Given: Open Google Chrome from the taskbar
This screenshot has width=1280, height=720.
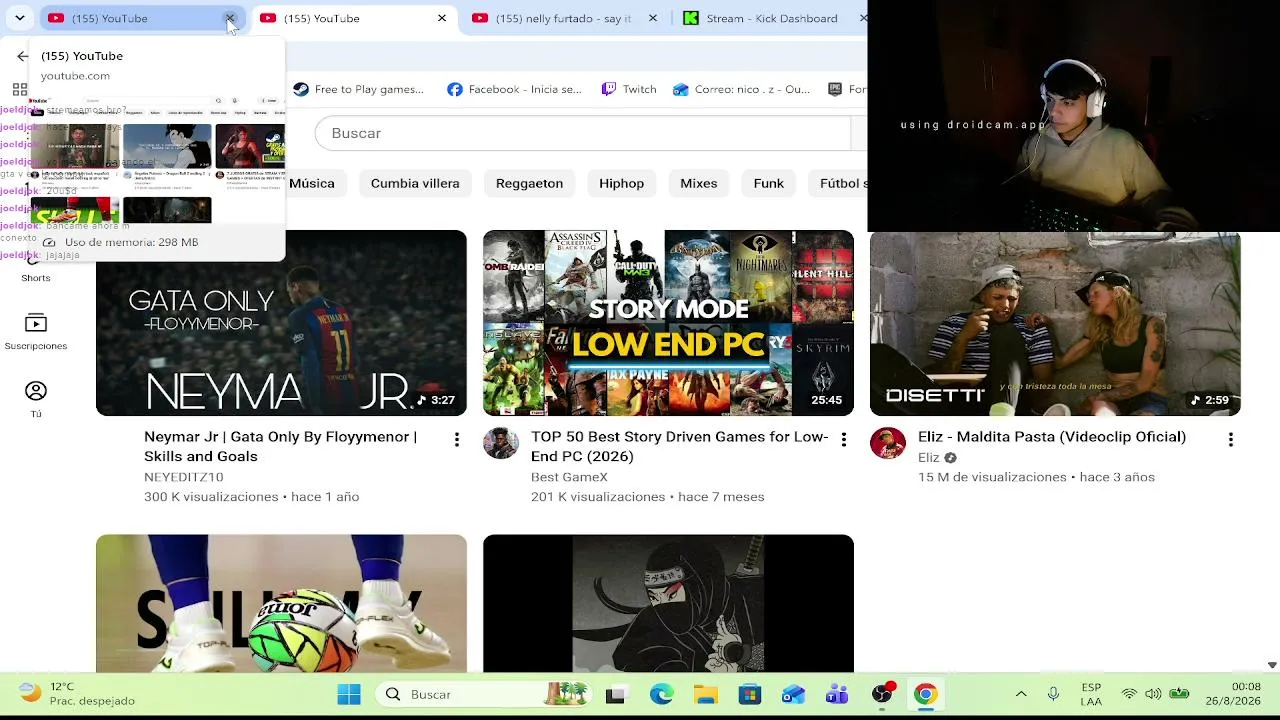Looking at the screenshot, I should [x=925, y=694].
